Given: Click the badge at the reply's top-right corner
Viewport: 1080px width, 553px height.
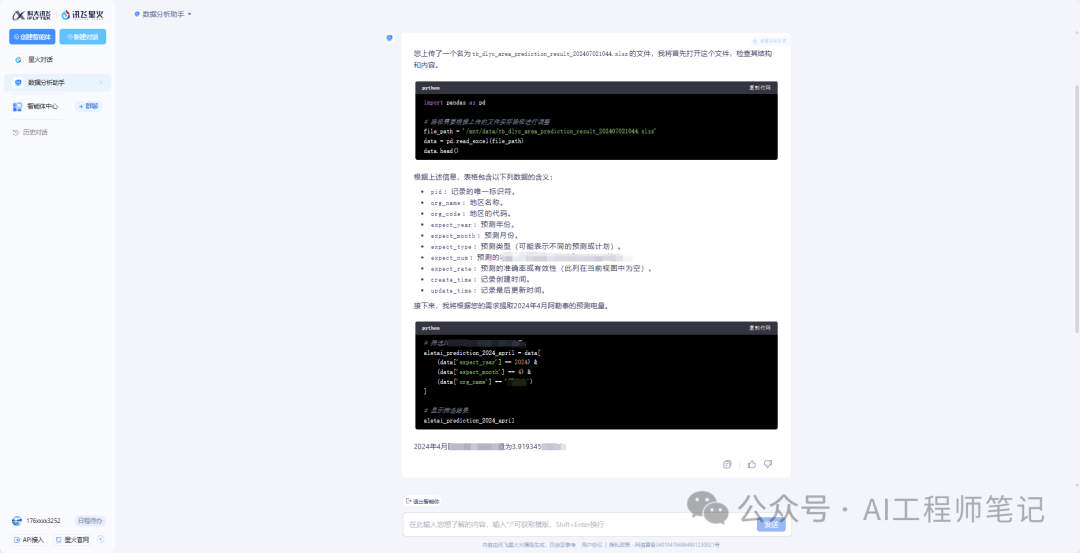Looking at the screenshot, I should tap(769, 41).
